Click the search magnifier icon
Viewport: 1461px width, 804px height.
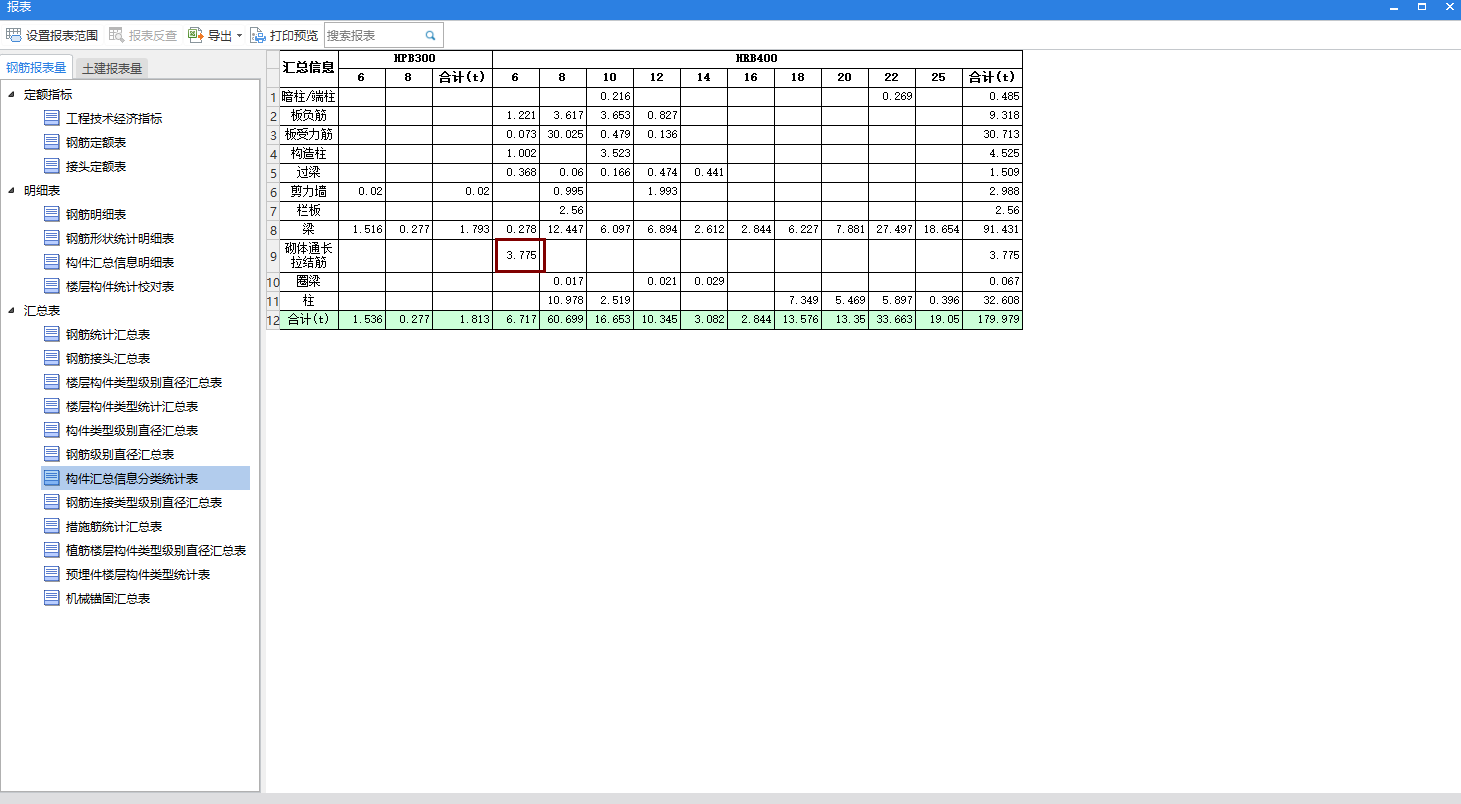430,35
